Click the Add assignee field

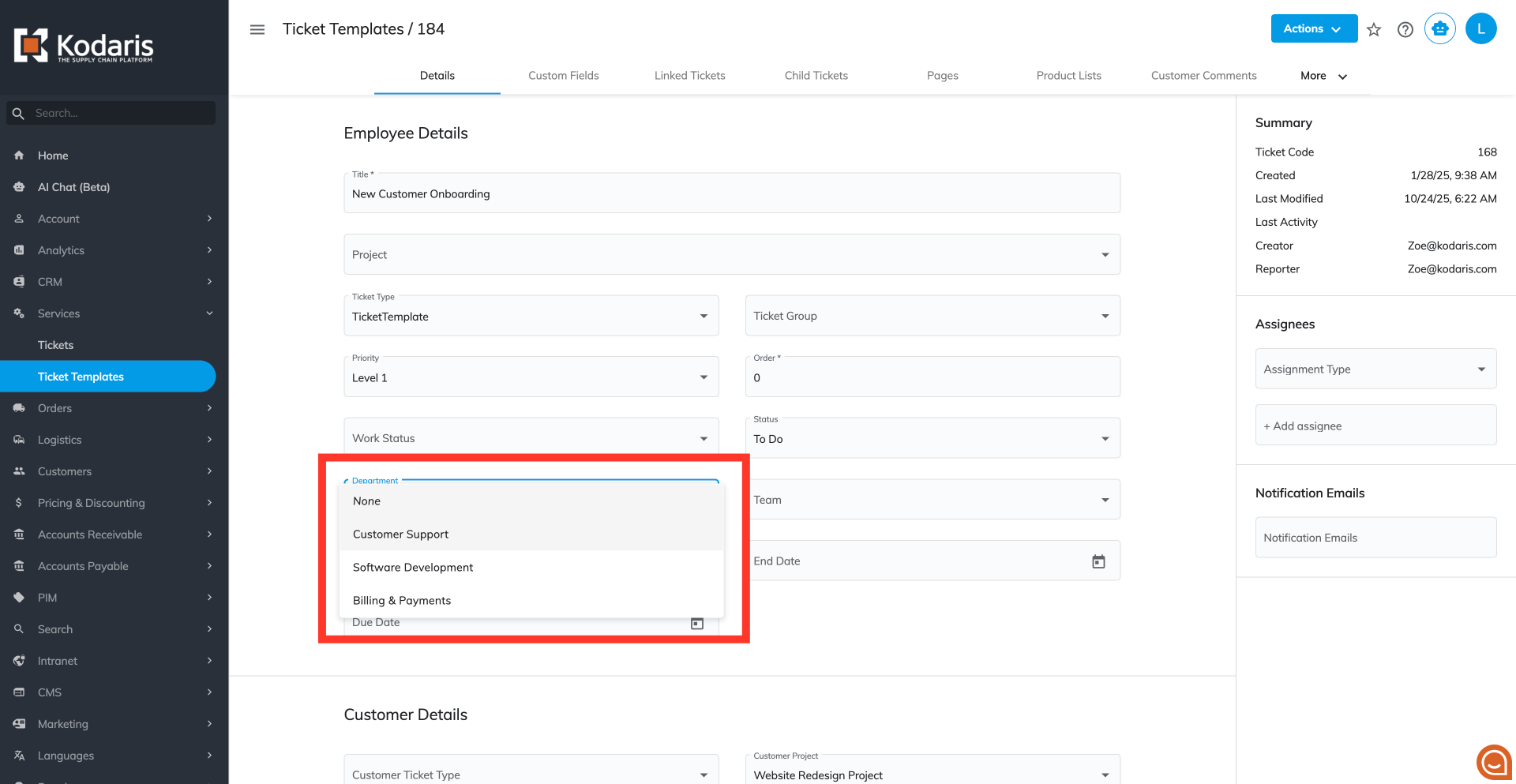point(1375,426)
